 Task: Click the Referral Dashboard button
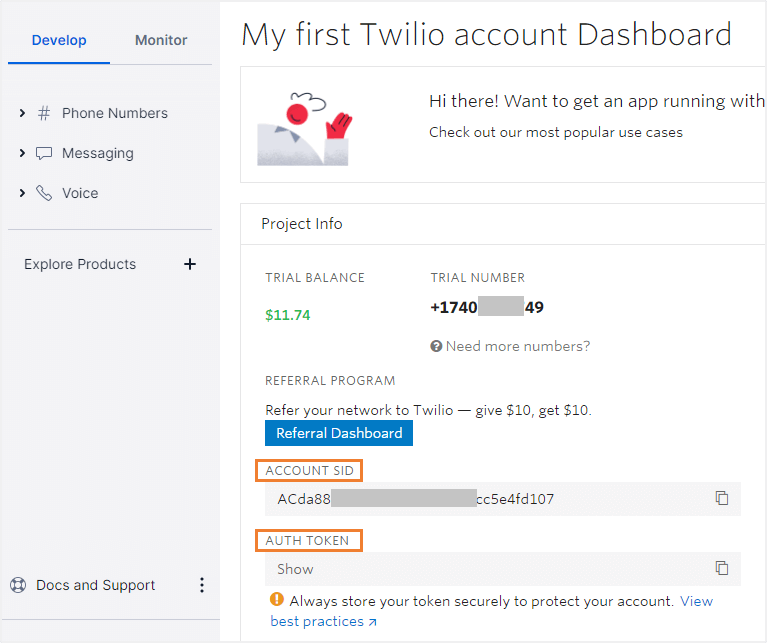339,433
